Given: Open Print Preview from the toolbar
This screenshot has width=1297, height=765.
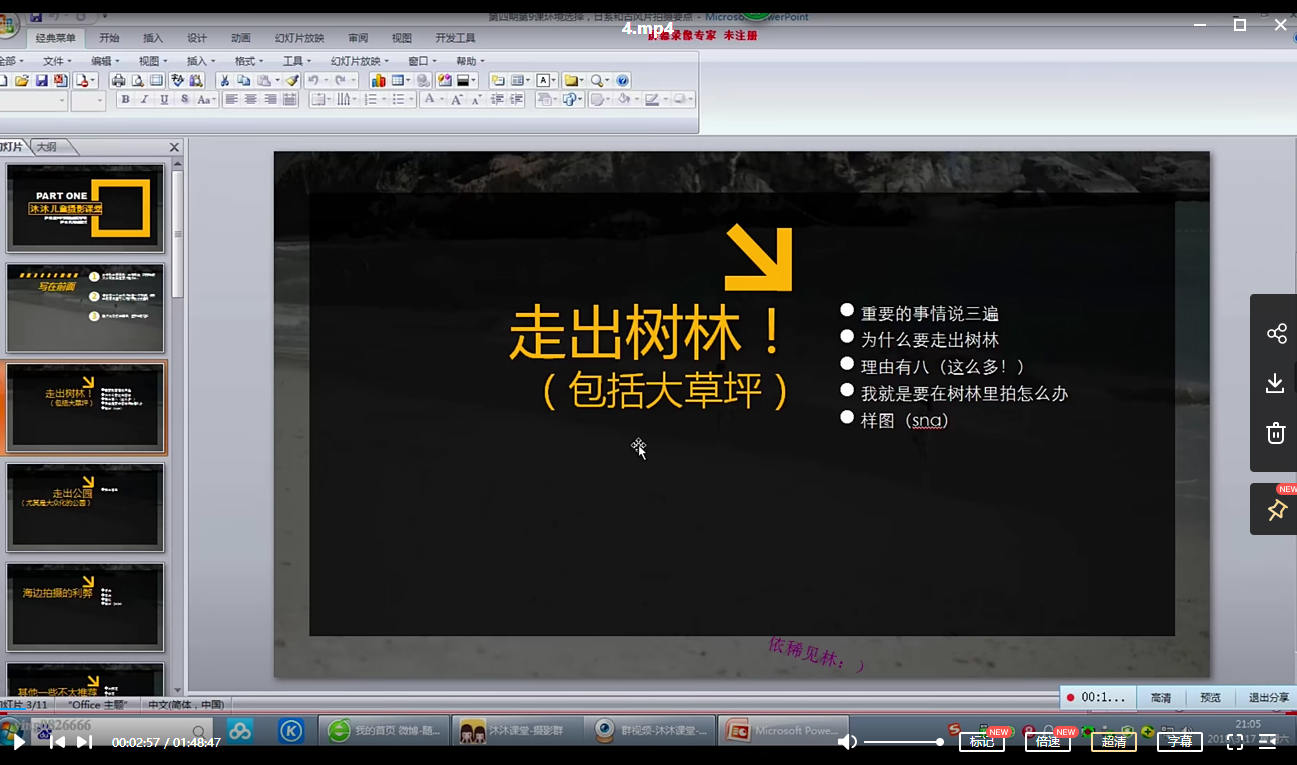Looking at the screenshot, I should [x=138, y=80].
